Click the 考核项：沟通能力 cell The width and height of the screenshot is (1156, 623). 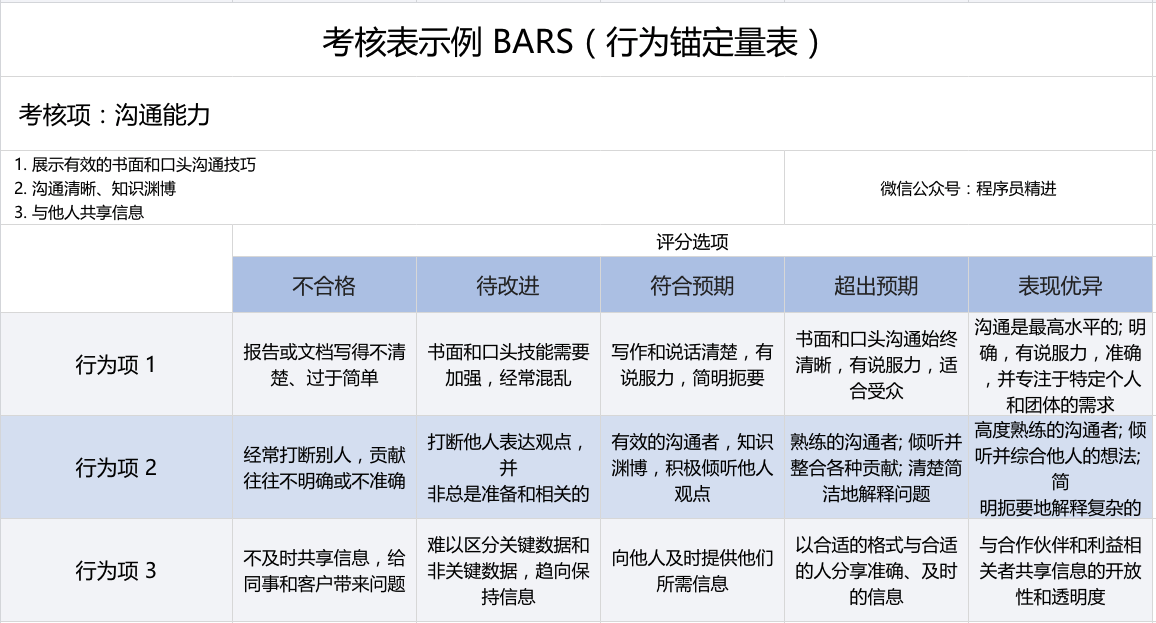(x=114, y=114)
